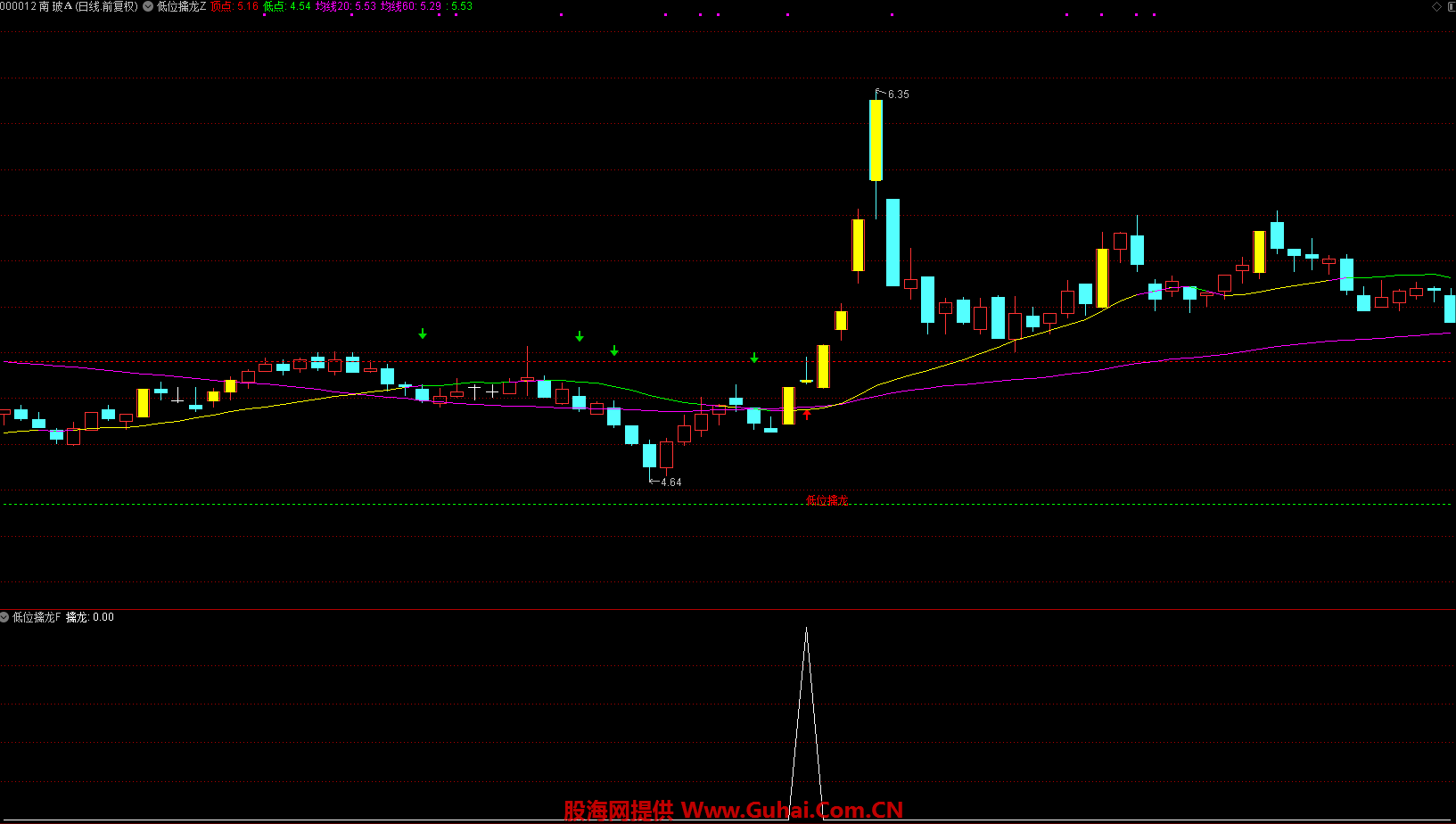The height and width of the screenshot is (824, 1456).
Task: Click the tall yellow candle at 6.35 peak
Action: [876, 140]
